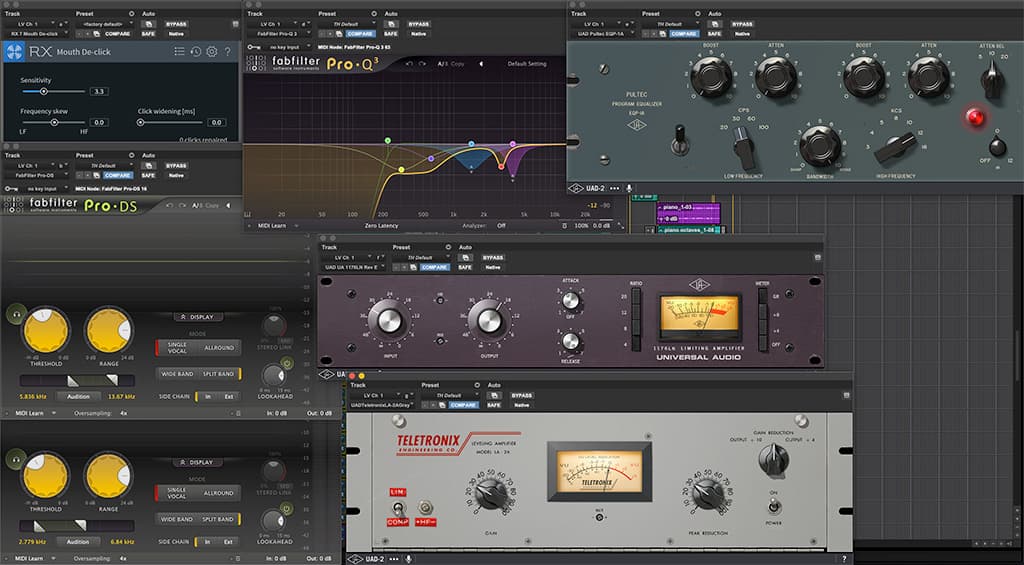Click DISPLAY button in upper Pro-DS

pos(198,317)
